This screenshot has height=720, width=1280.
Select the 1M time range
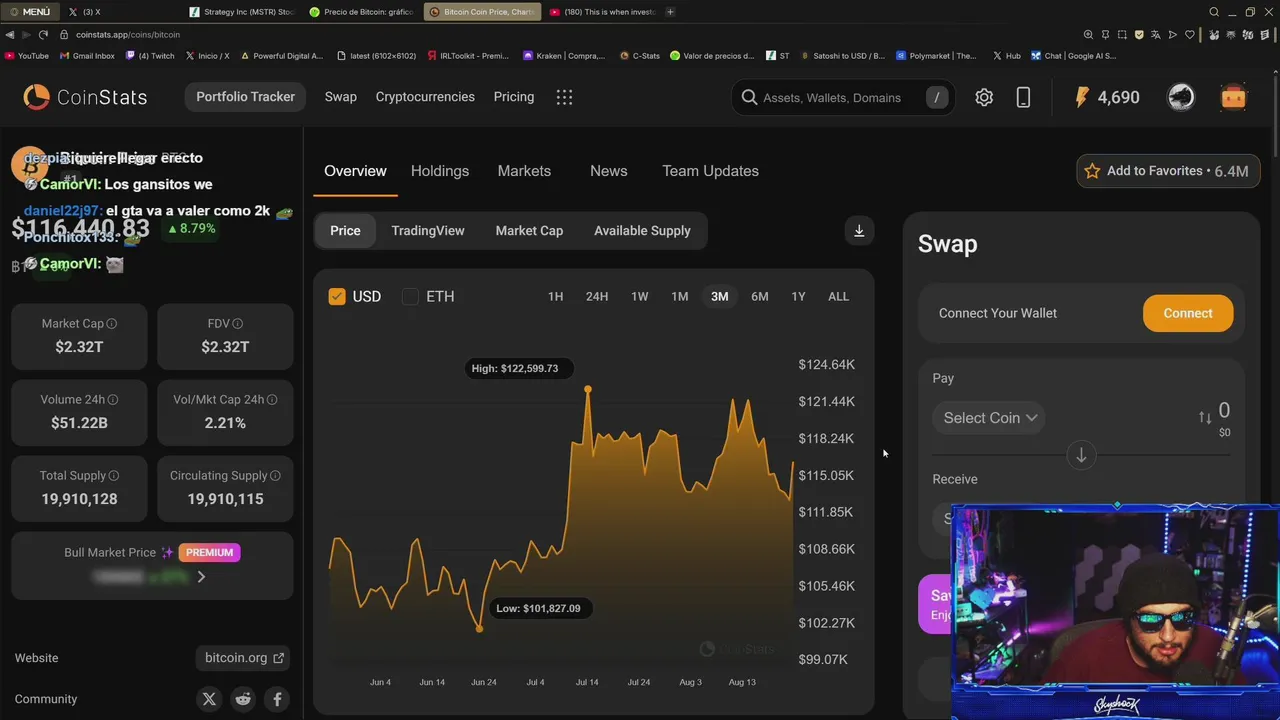point(680,296)
